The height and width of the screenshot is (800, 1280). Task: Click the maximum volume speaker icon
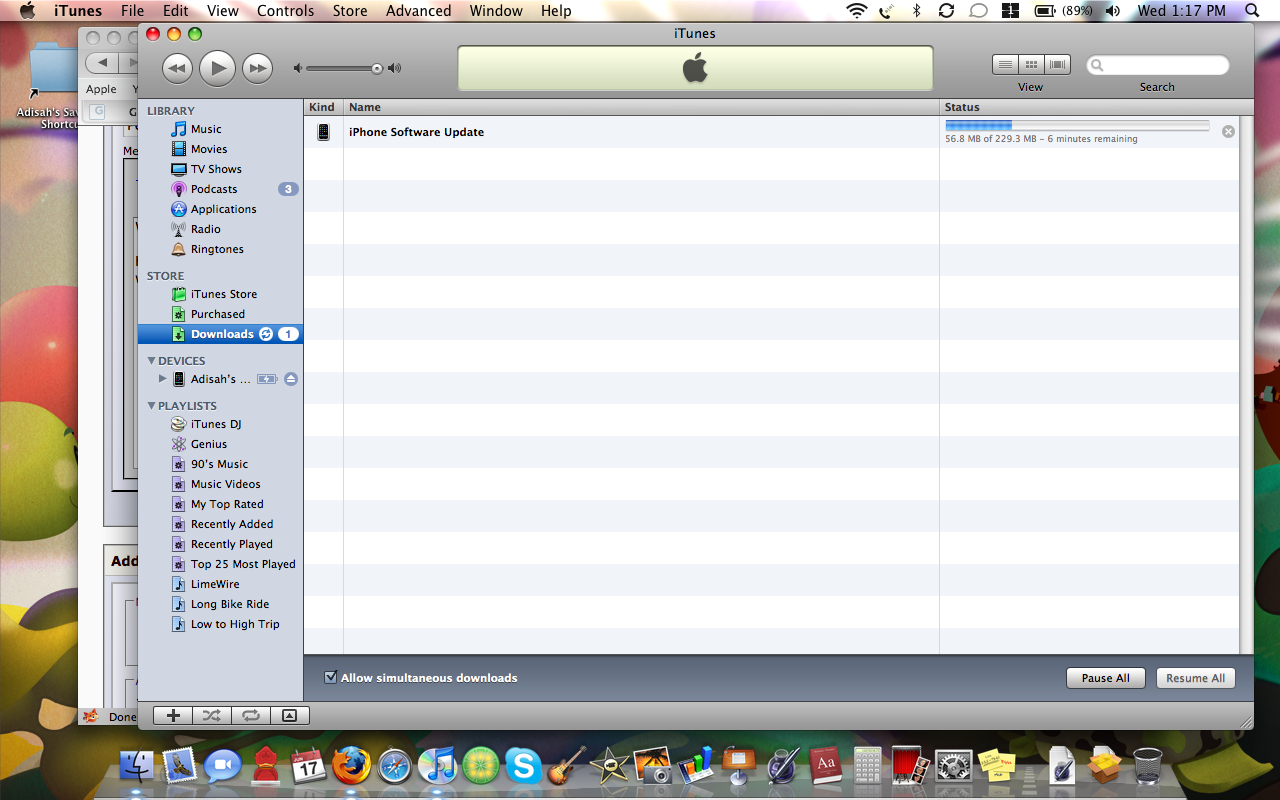tap(395, 68)
